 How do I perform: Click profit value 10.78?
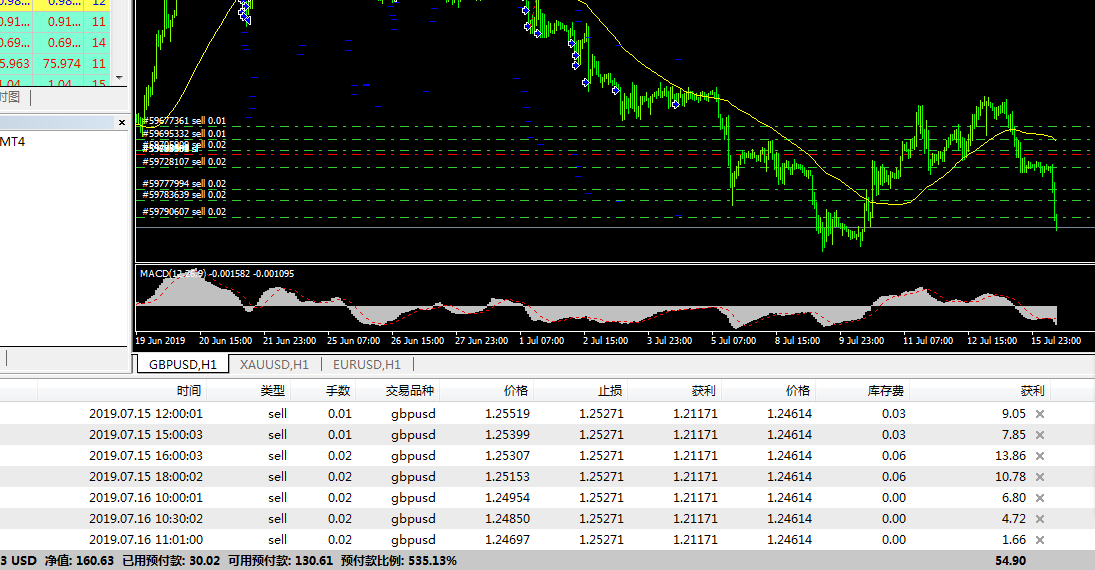pyautogui.click(x=1011, y=476)
